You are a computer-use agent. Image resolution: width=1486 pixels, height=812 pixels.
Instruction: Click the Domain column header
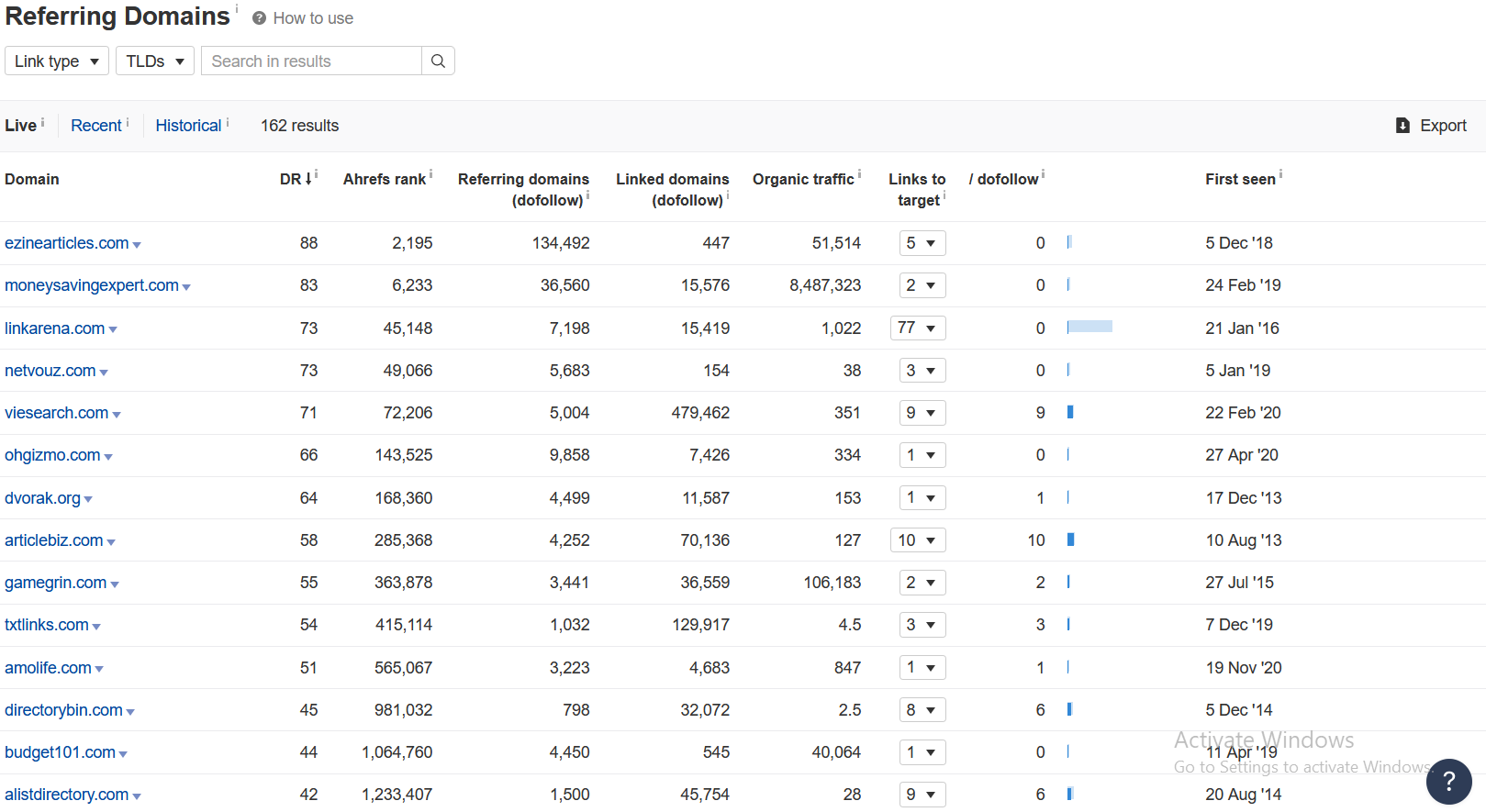coord(32,179)
